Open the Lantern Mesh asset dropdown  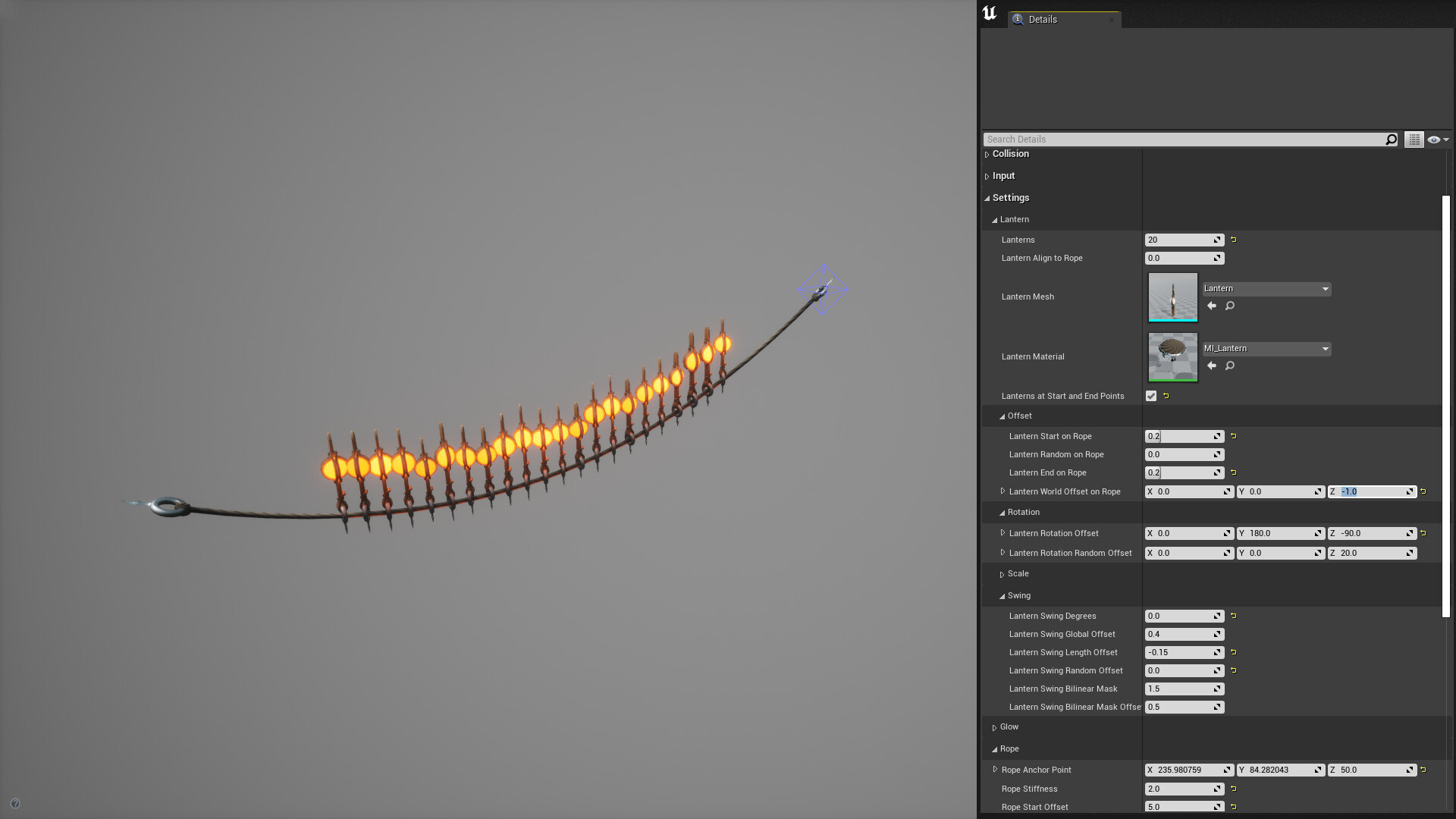click(1325, 289)
